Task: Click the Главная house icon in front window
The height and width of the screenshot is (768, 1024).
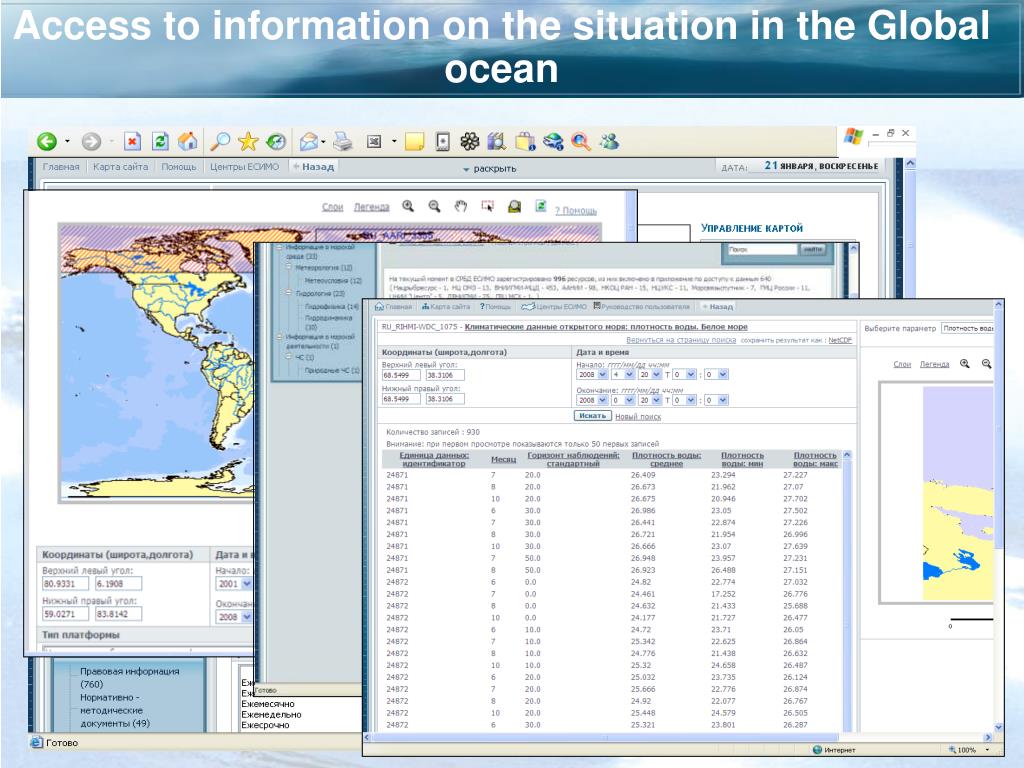Action: coord(379,306)
